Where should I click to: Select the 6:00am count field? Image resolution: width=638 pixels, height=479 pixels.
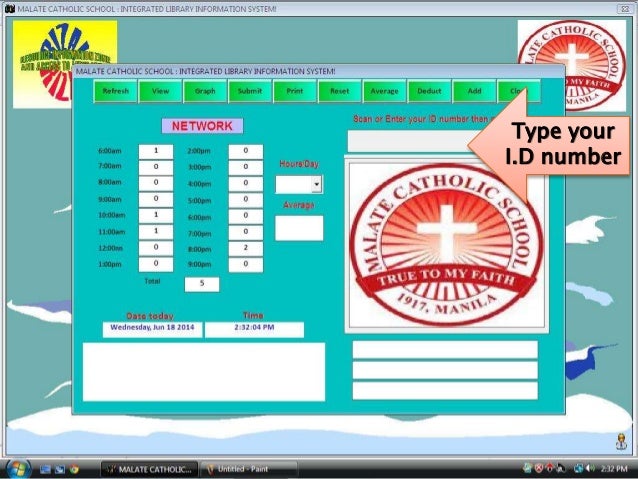(x=156, y=151)
